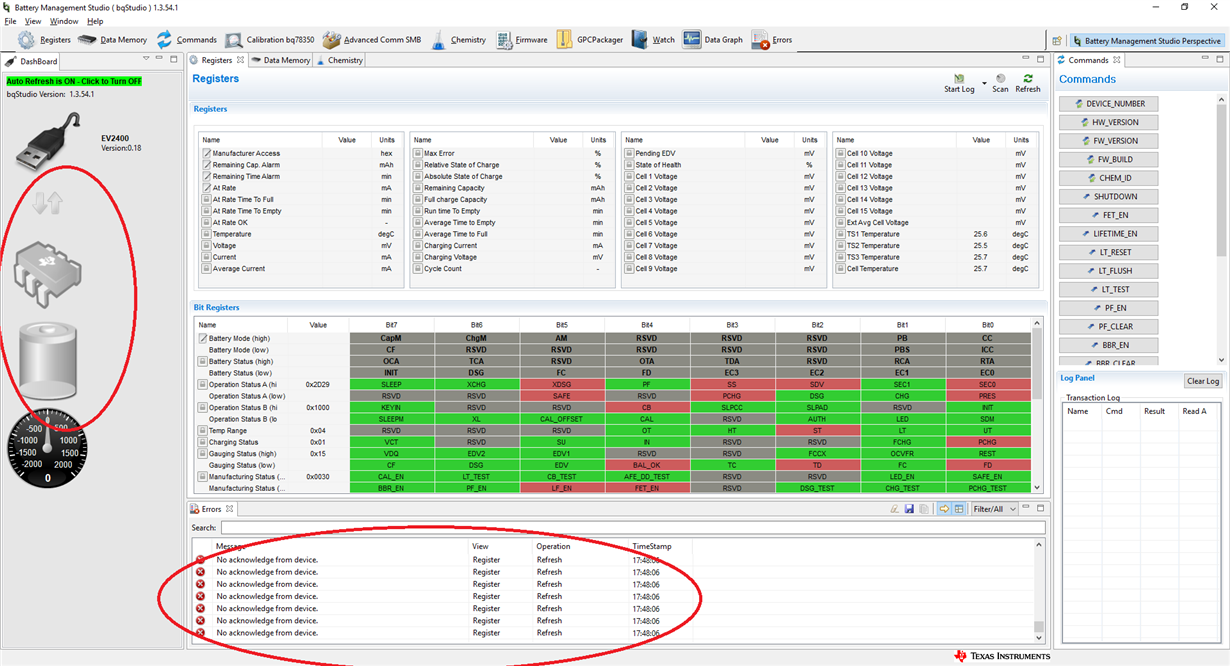Click the save icon in Errors panel

point(909,509)
